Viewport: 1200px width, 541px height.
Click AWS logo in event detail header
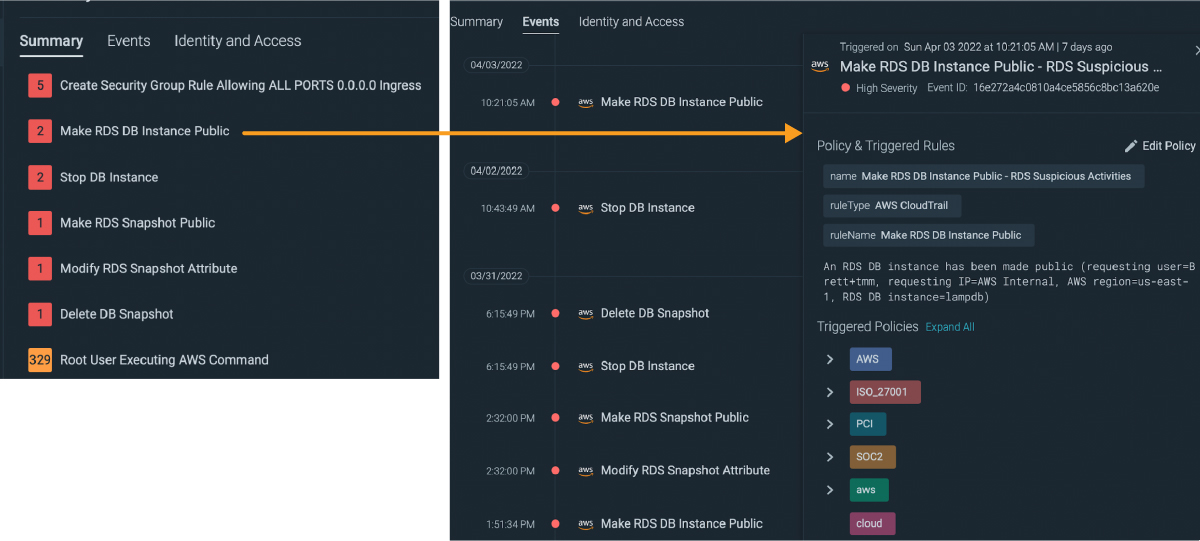(x=820, y=66)
